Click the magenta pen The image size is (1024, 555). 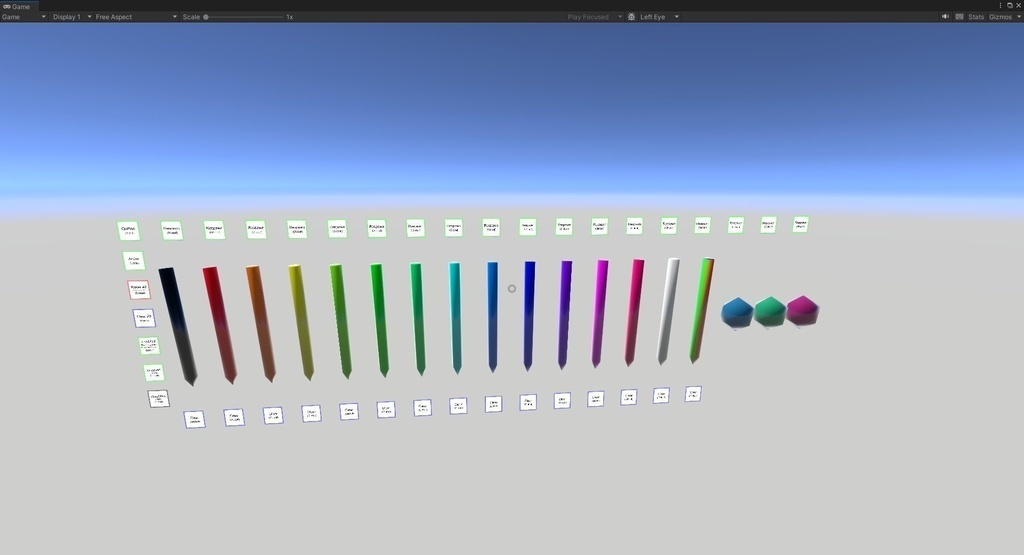tap(600, 313)
